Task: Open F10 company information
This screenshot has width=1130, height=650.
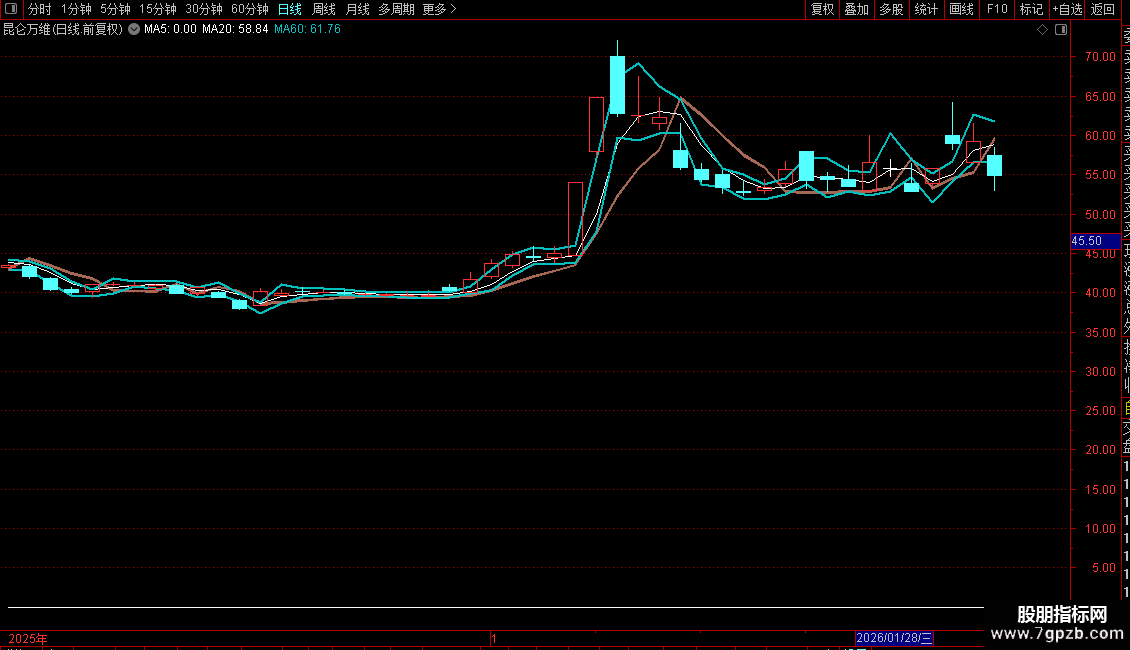Action: [997, 9]
